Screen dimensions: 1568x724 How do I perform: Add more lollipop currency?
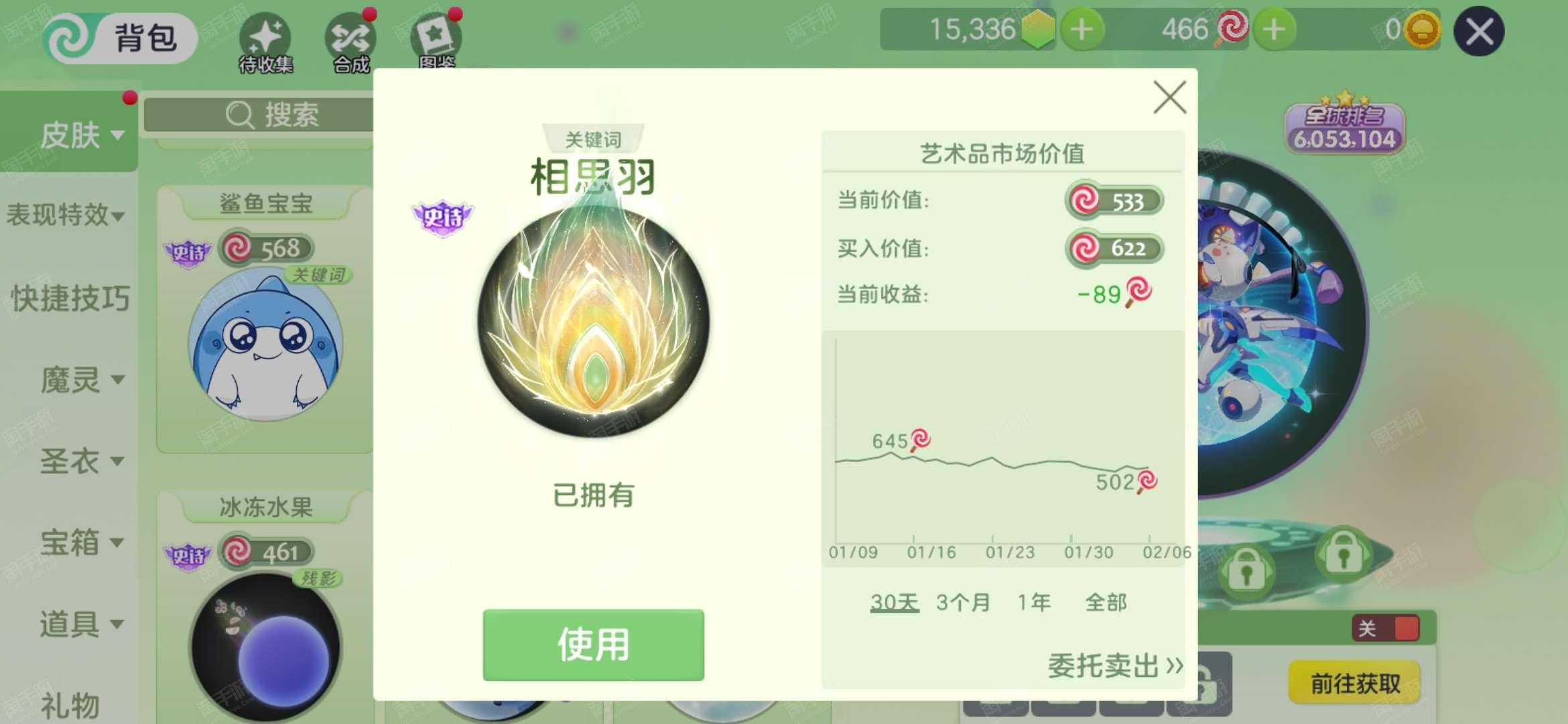click(x=1274, y=29)
